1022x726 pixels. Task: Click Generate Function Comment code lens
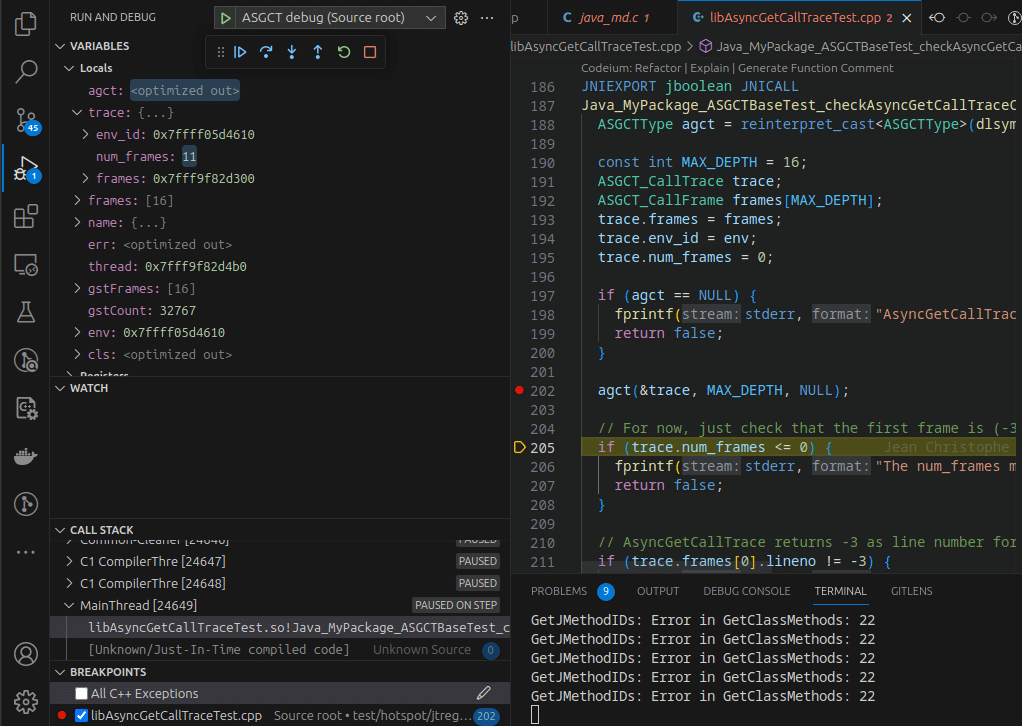[x=815, y=68]
